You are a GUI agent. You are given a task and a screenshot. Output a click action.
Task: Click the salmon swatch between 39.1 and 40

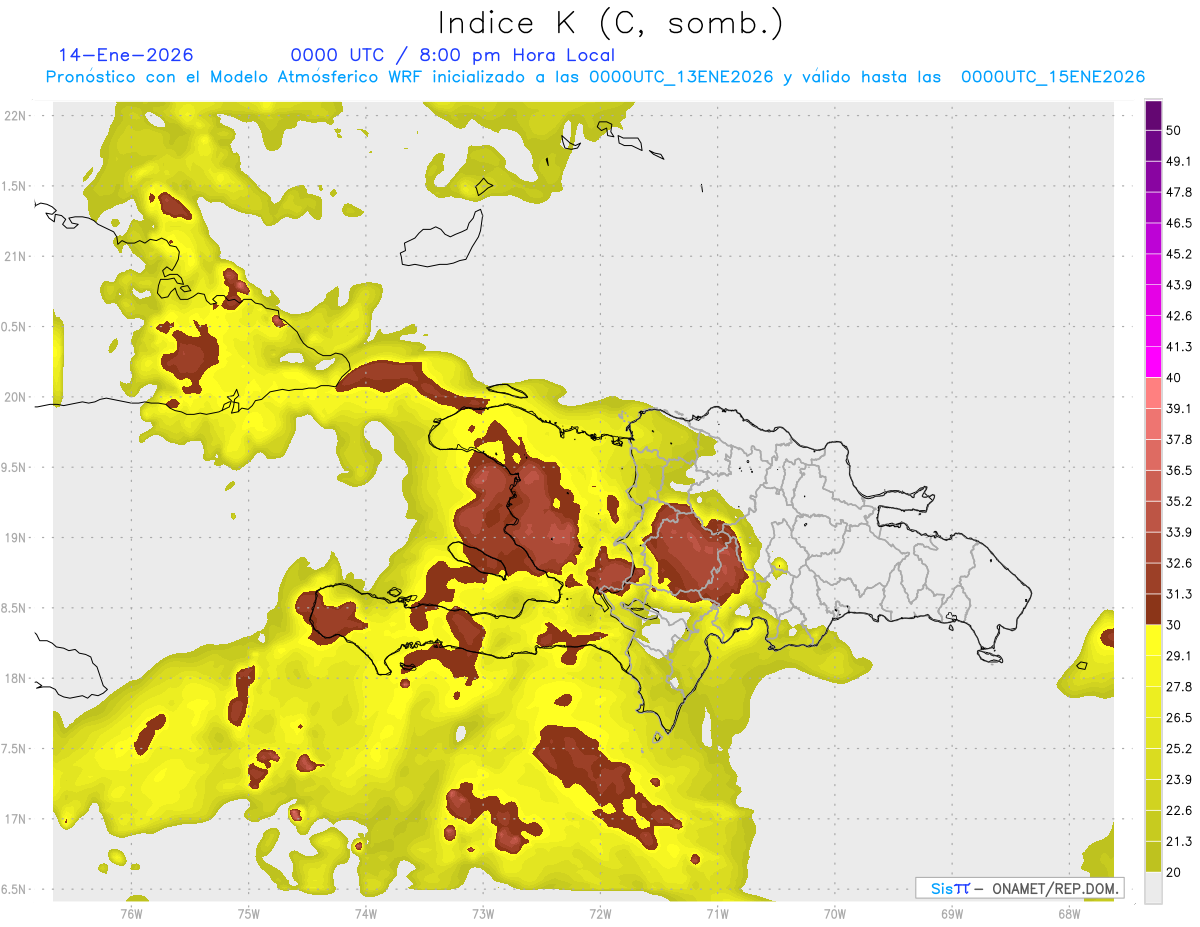[1153, 393]
